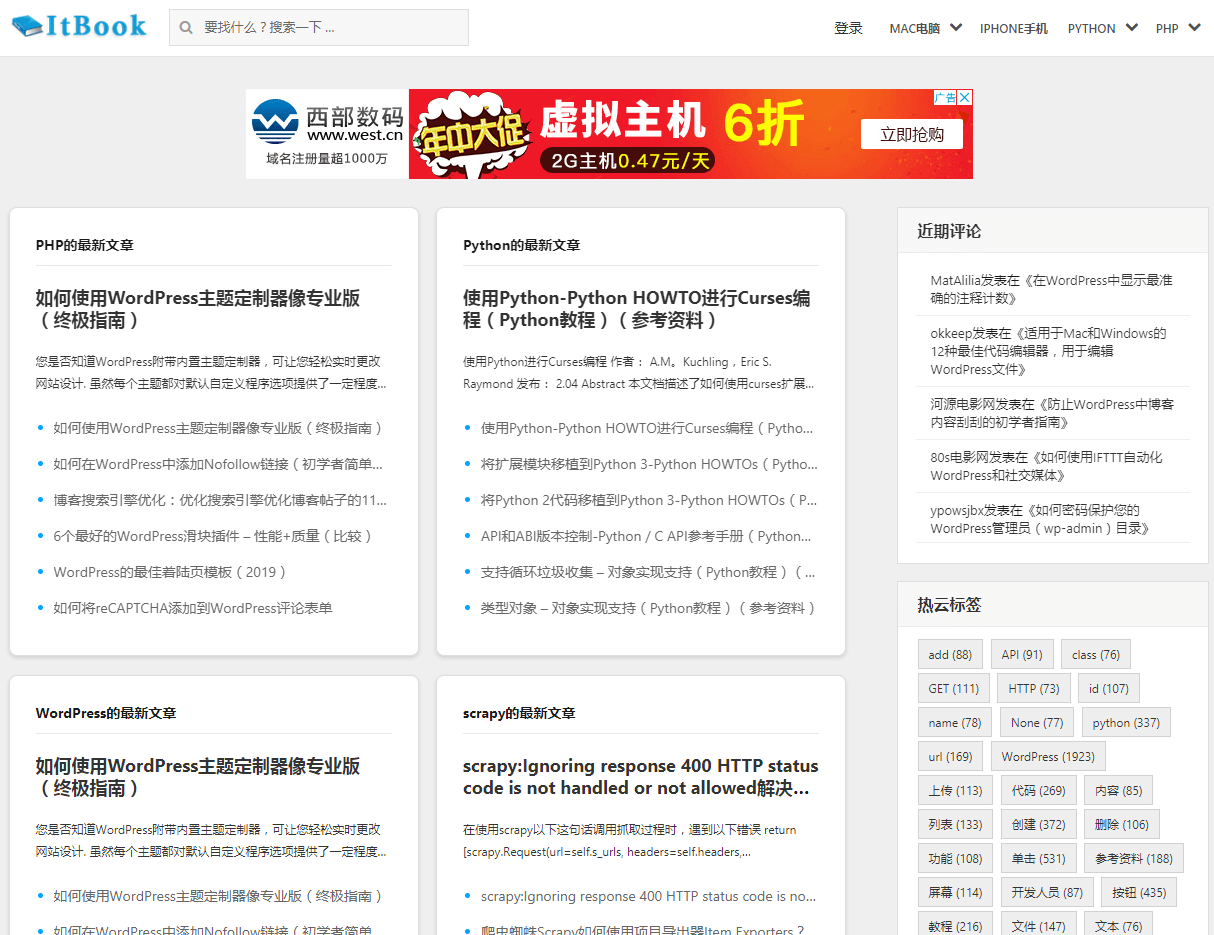1214x935 pixels.
Task: Open scrapy Ignoring response 400 headline
Action: click(640, 777)
